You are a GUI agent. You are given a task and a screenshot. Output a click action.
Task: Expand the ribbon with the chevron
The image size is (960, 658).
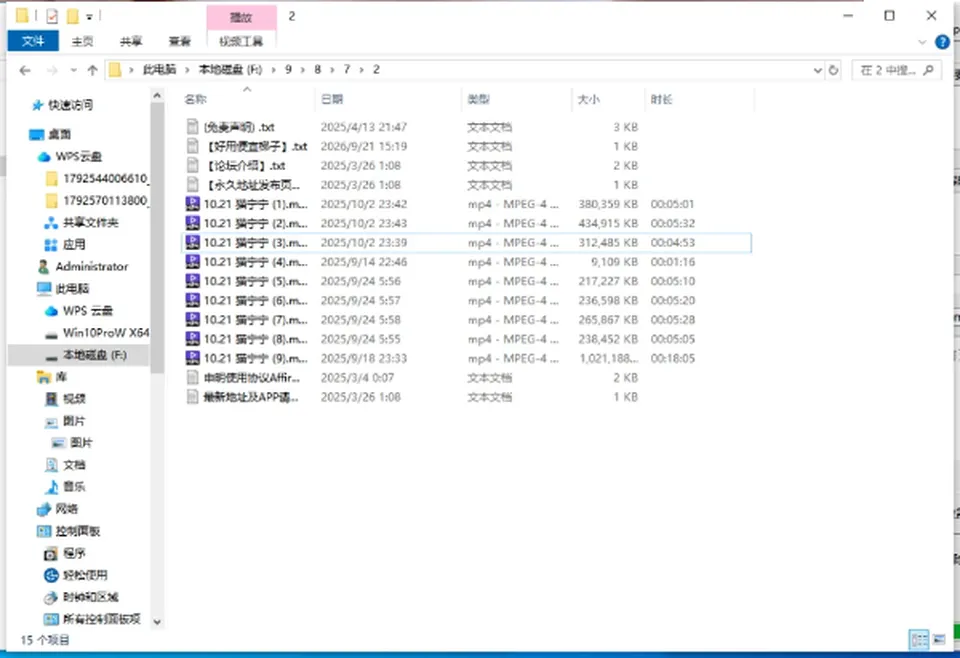click(x=922, y=42)
